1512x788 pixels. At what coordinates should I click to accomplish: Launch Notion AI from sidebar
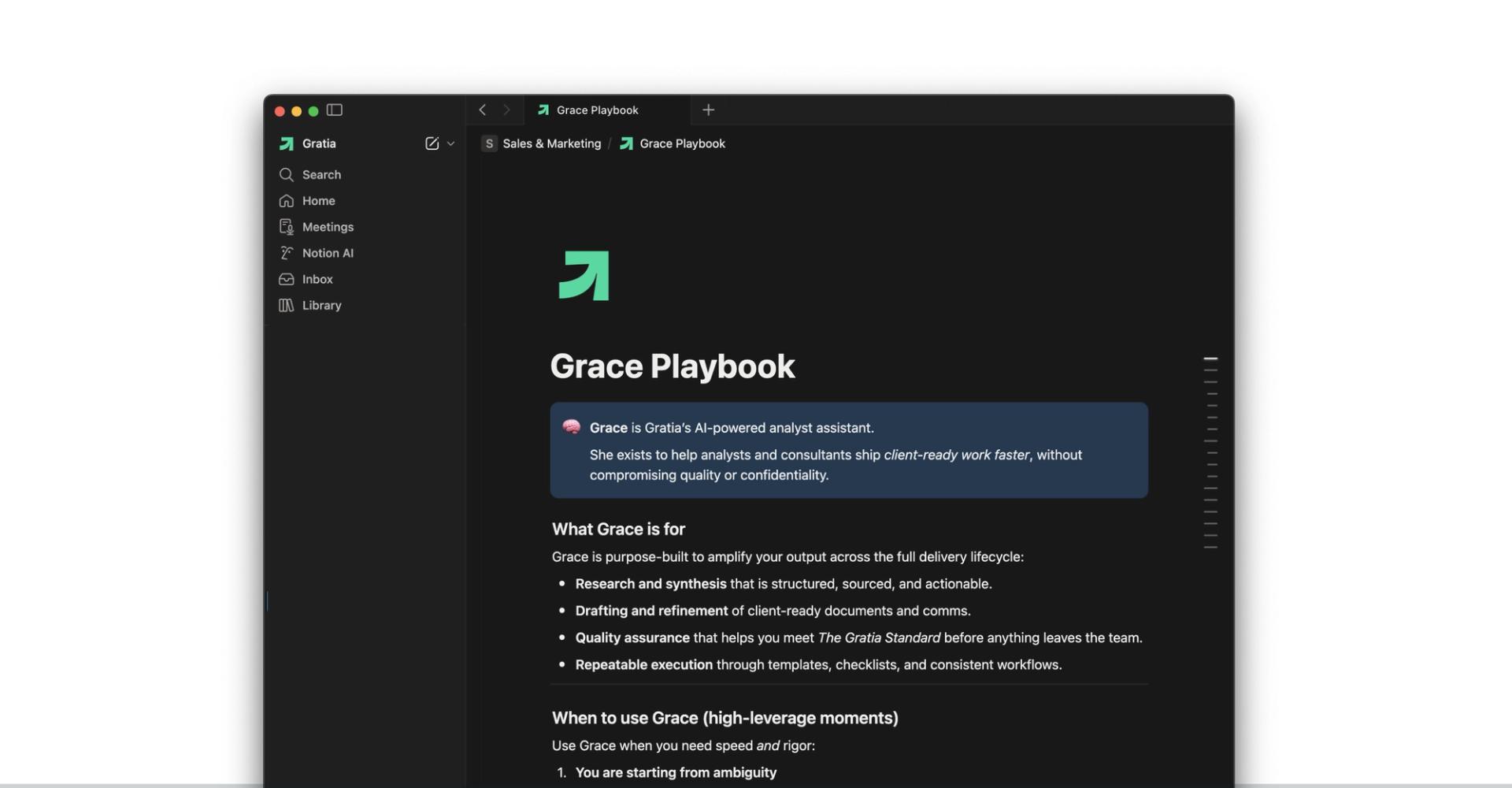328,253
